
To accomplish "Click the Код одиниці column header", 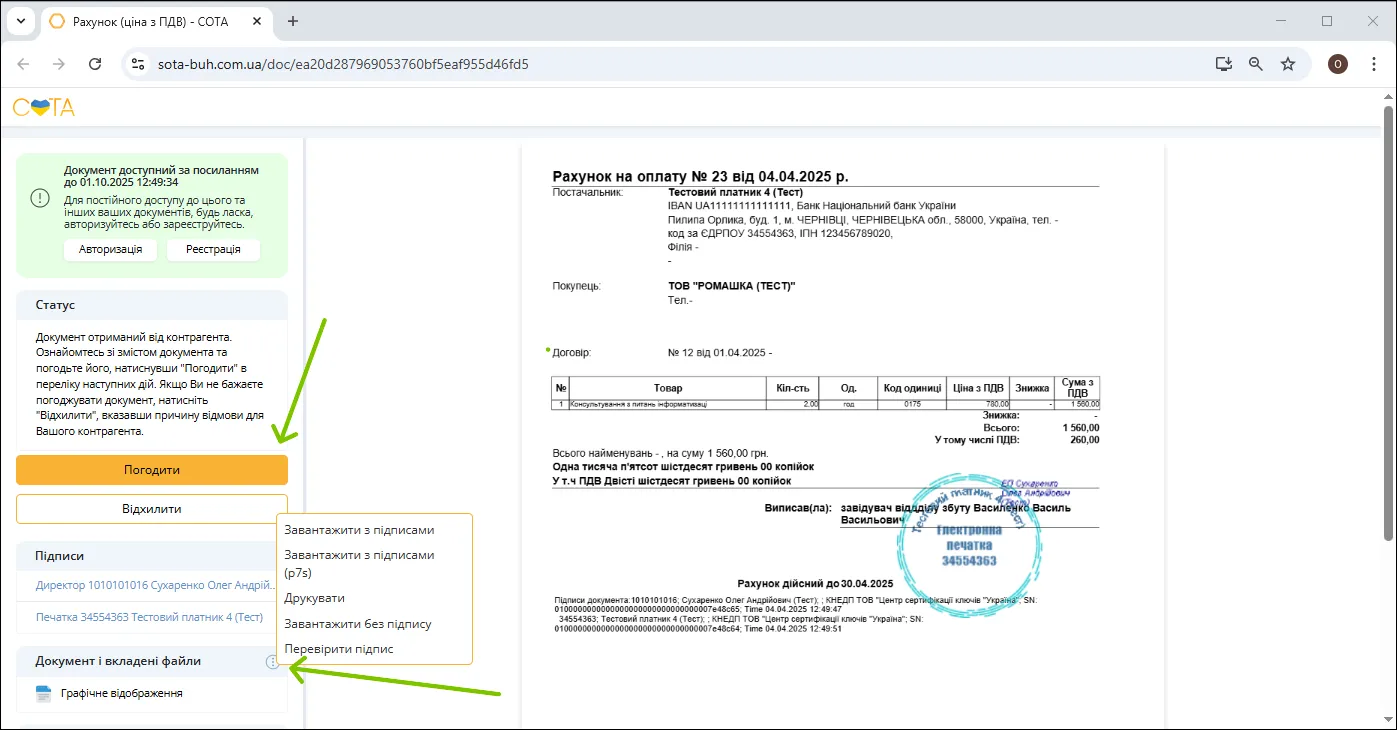I will [x=911, y=388].
